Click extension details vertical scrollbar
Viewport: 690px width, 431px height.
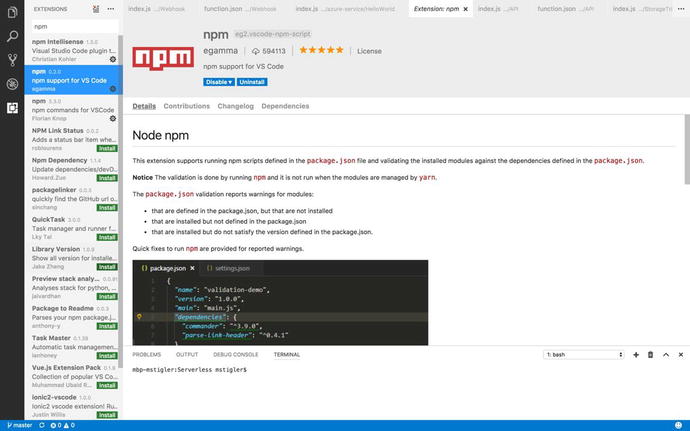(x=687, y=149)
